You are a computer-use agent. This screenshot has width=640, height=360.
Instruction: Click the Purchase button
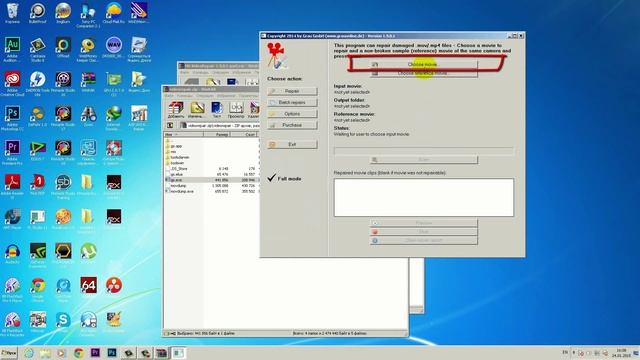pyautogui.click(x=292, y=125)
